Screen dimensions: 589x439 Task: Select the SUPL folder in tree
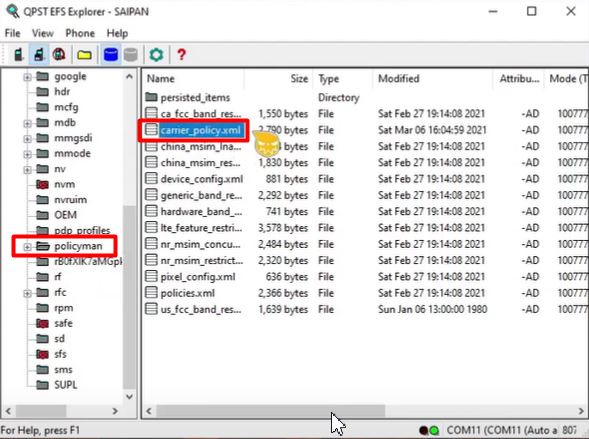tap(66, 385)
